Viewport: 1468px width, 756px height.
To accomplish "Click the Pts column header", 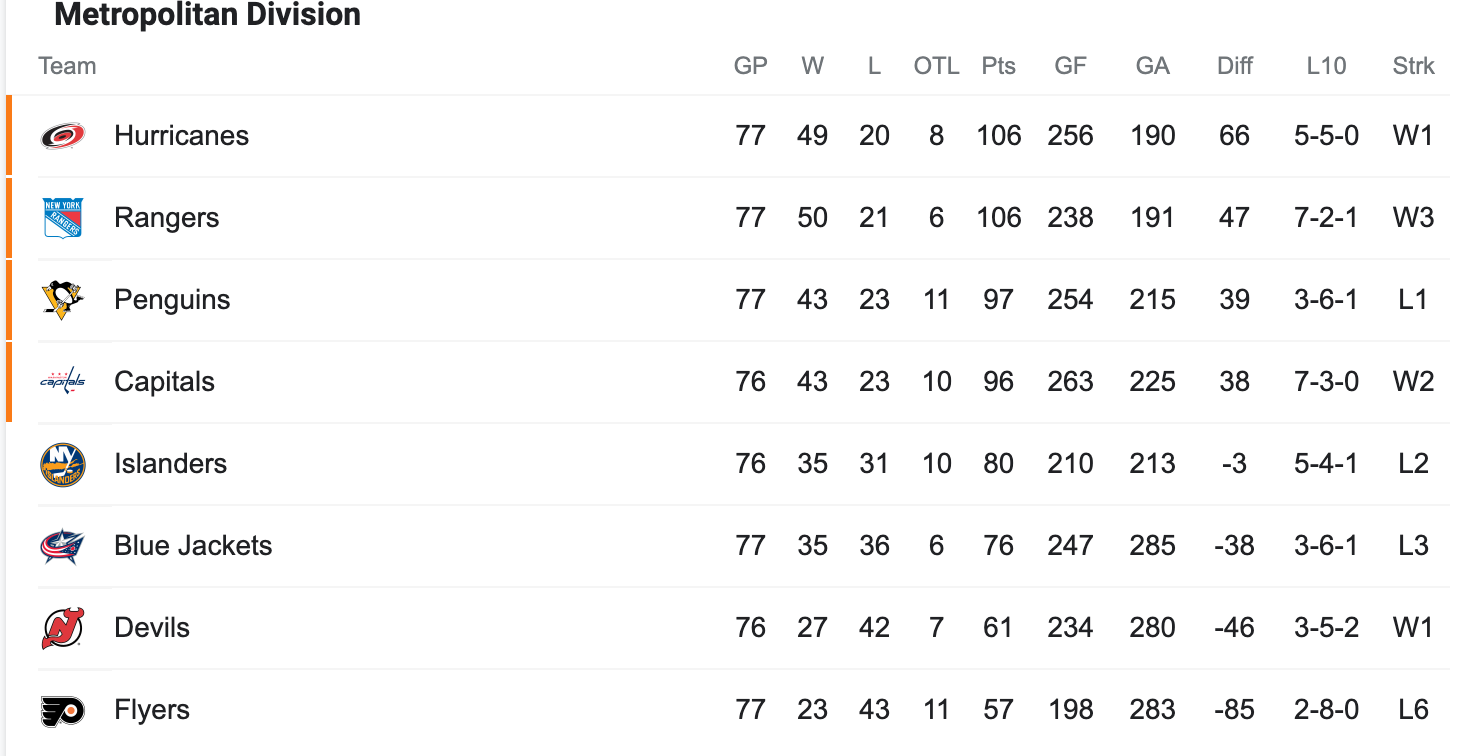I will (998, 67).
